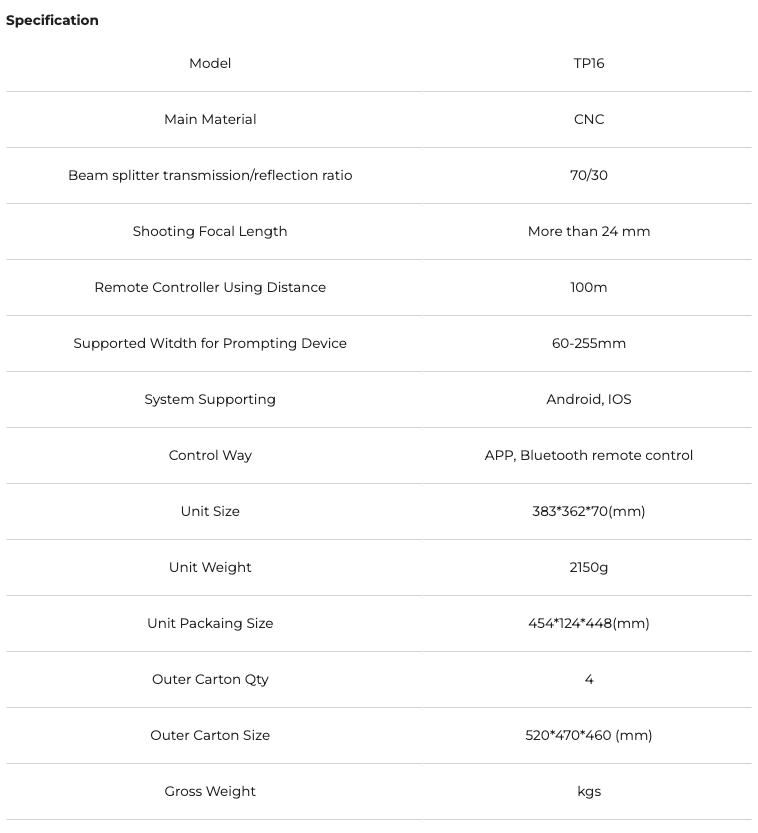Click the 60-255mm width value

tap(589, 343)
